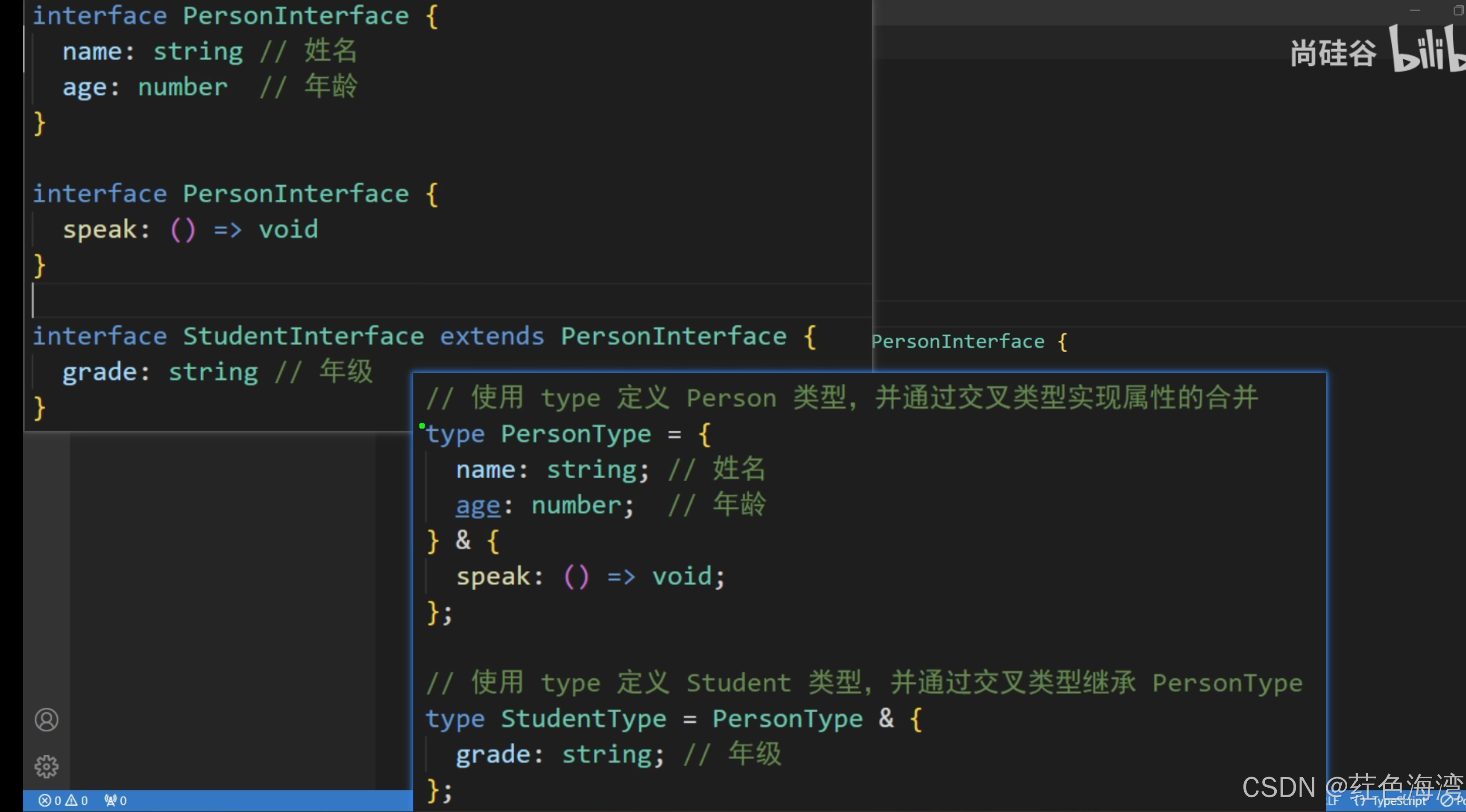Click the speak property in the PersonType popup

coord(493,577)
